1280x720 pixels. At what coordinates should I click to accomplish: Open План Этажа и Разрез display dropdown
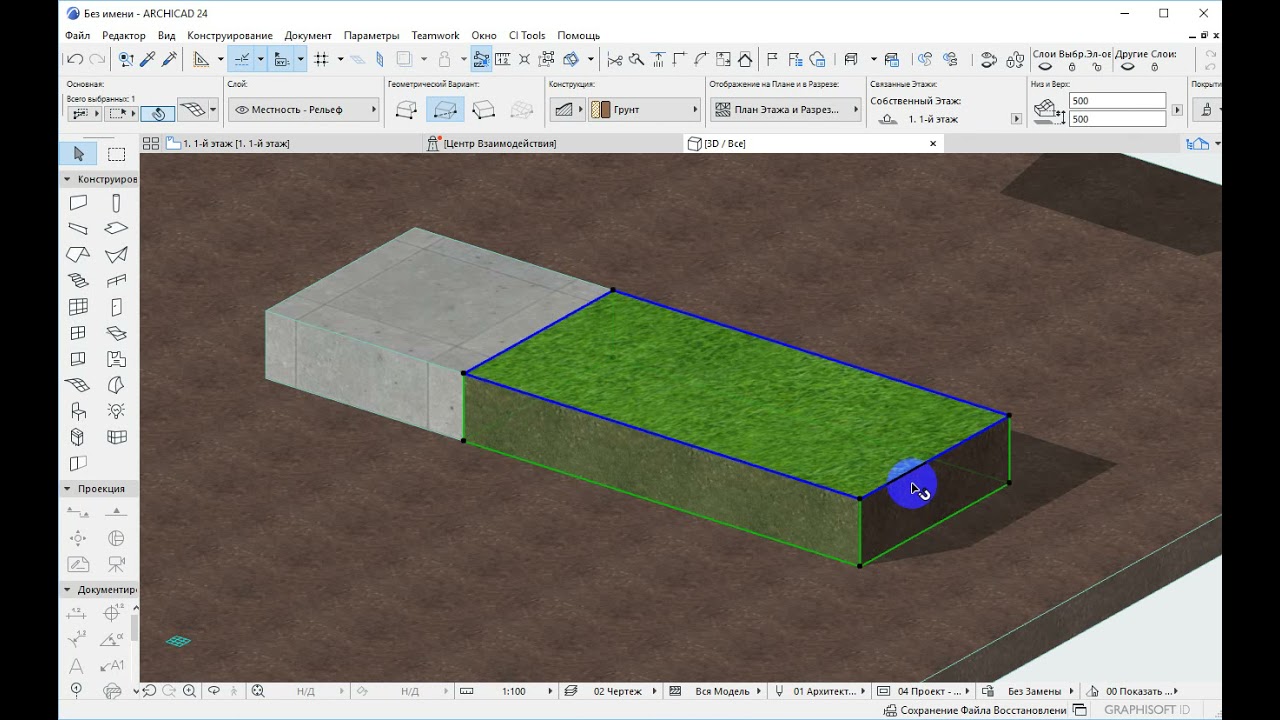(x=786, y=110)
